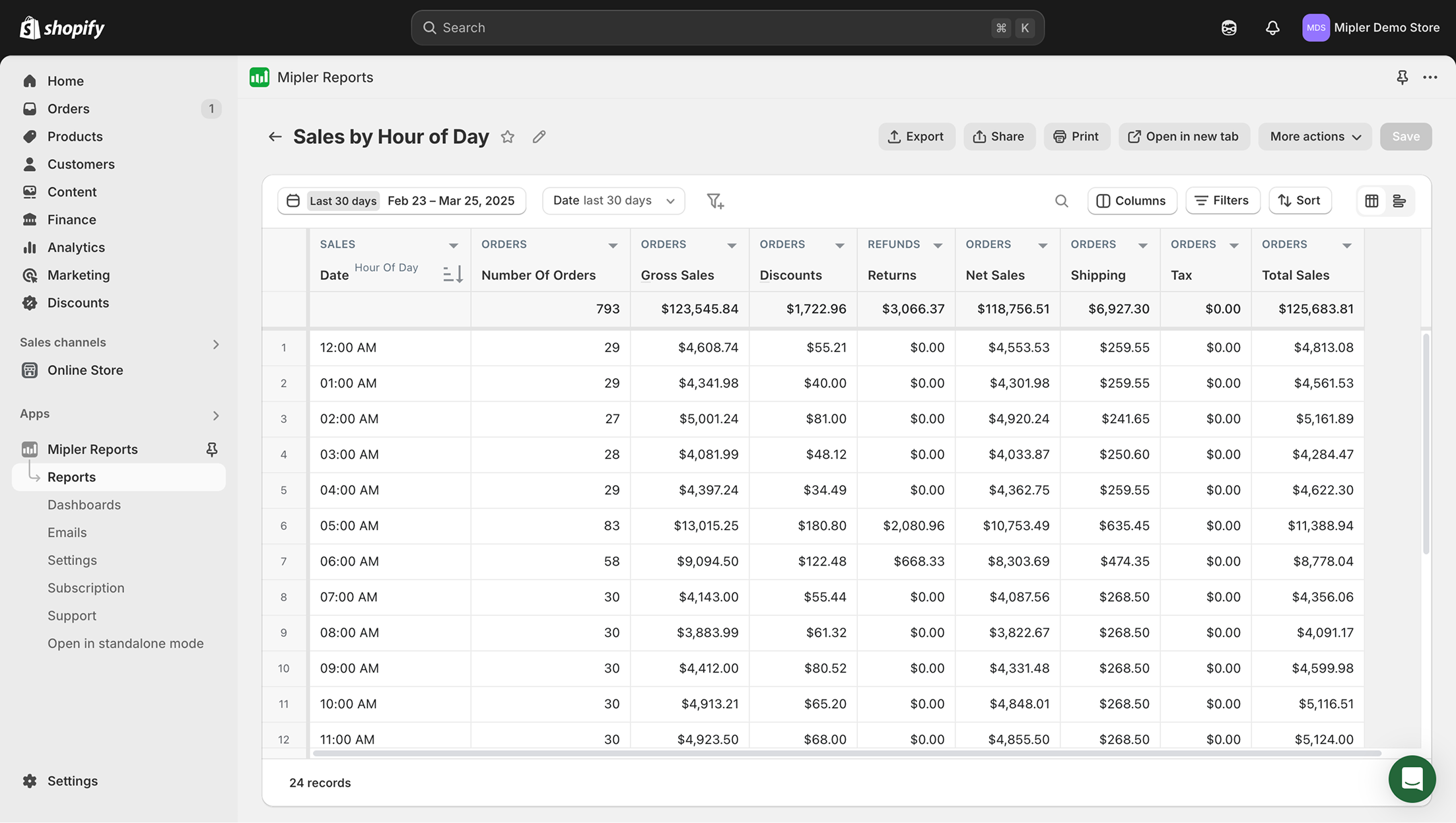Go to Analytics in the sidebar

(76, 247)
